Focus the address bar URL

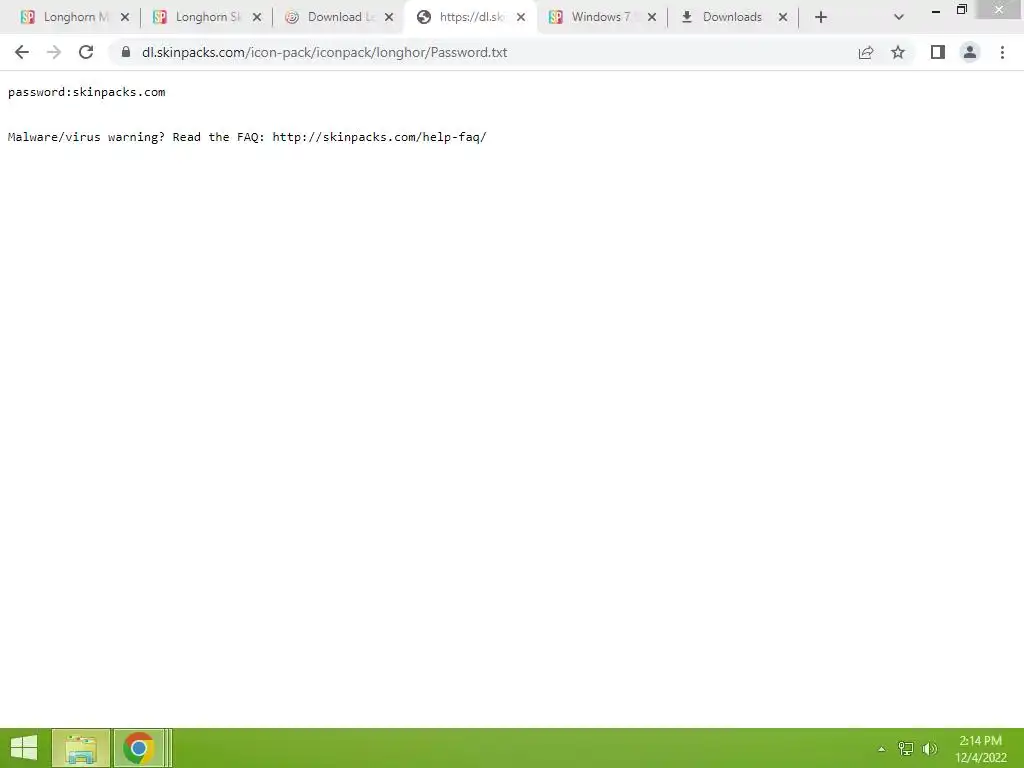[325, 52]
